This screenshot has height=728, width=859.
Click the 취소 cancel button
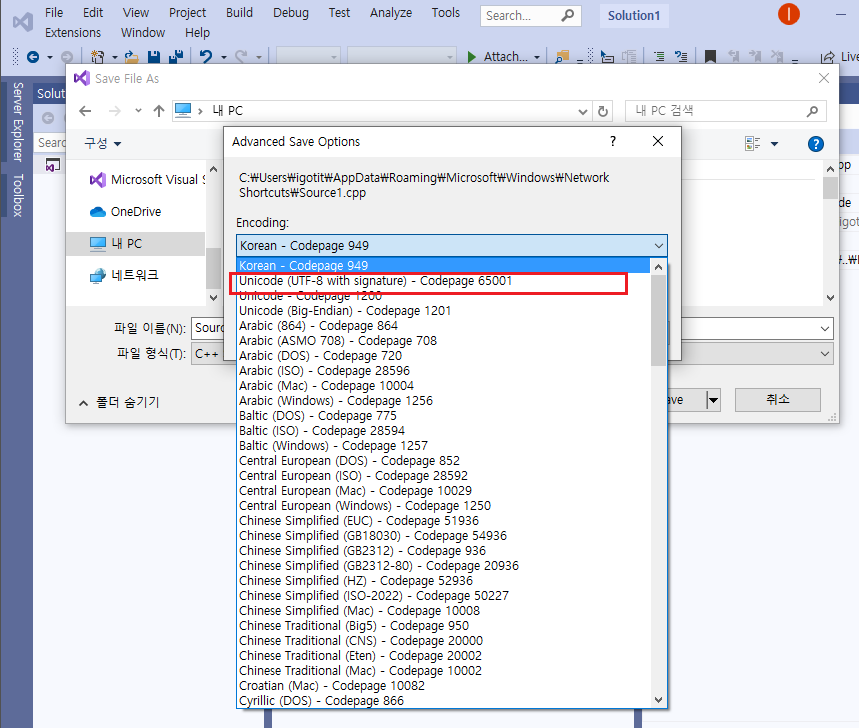[x=777, y=400]
